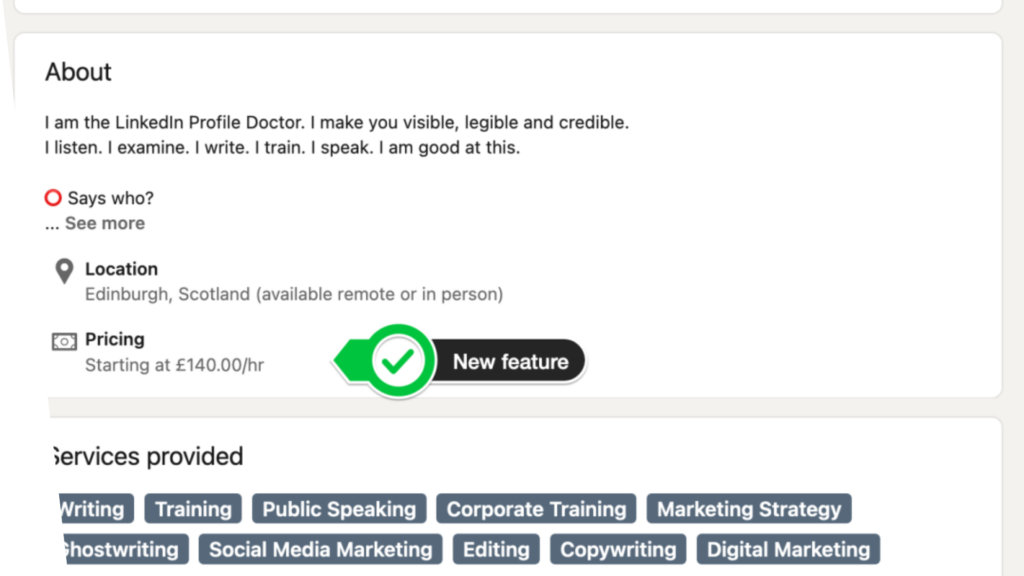Open the Copywriting service tag
The width and height of the screenshot is (1024, 576).
point(618,549)
